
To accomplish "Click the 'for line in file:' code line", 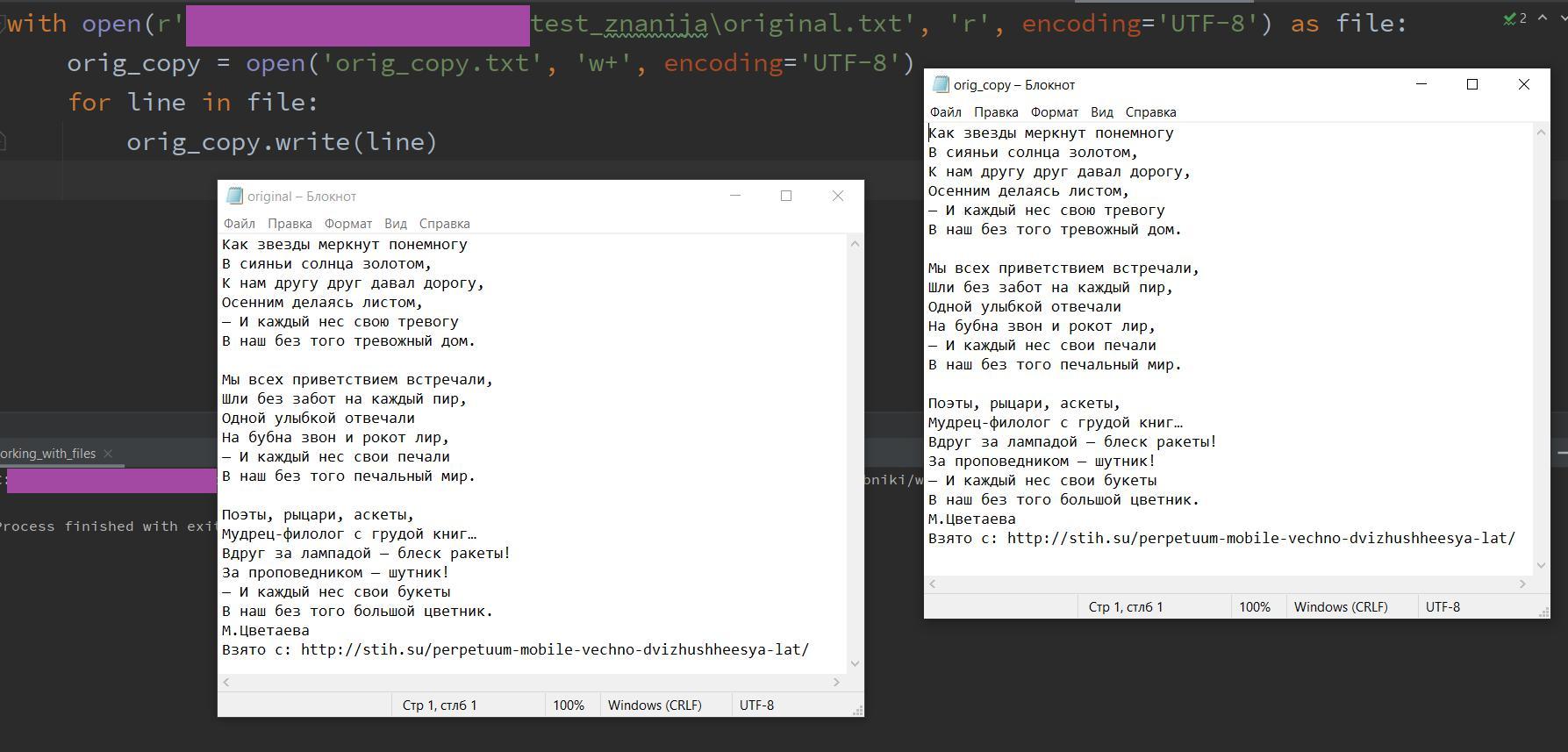I will 193,103.
